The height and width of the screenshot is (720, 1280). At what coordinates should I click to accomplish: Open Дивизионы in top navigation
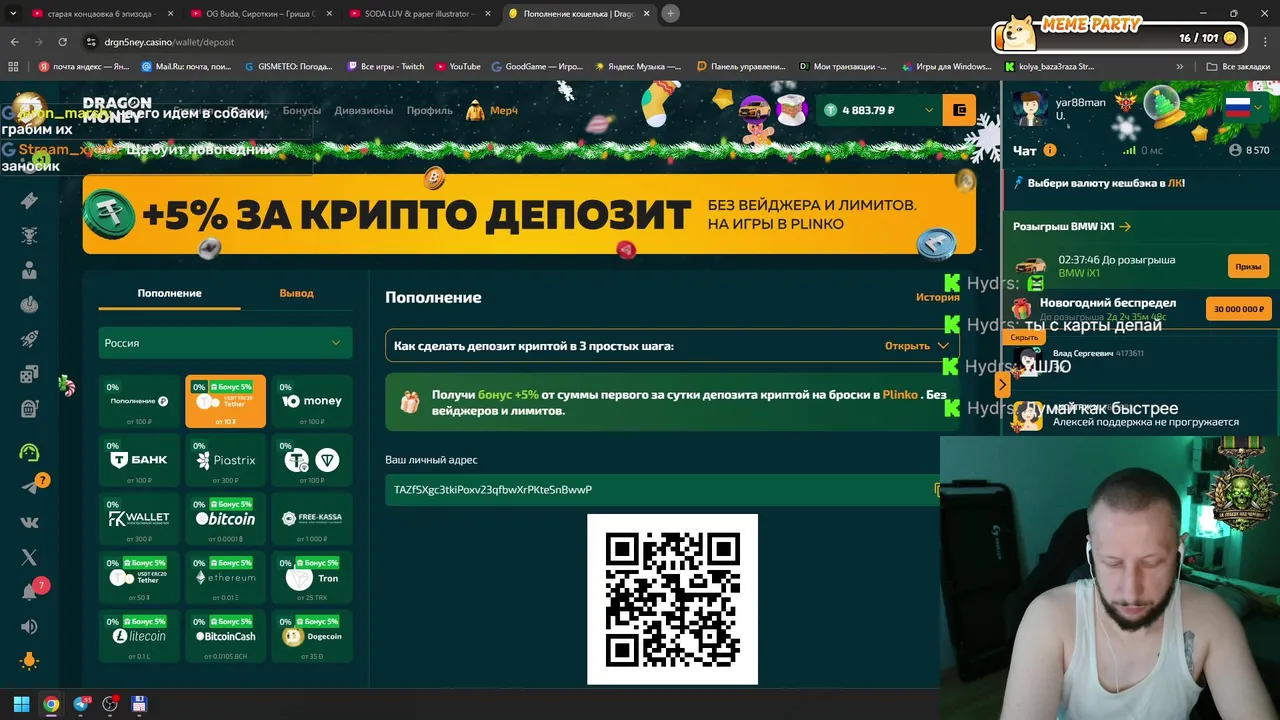tap(364, 110)
